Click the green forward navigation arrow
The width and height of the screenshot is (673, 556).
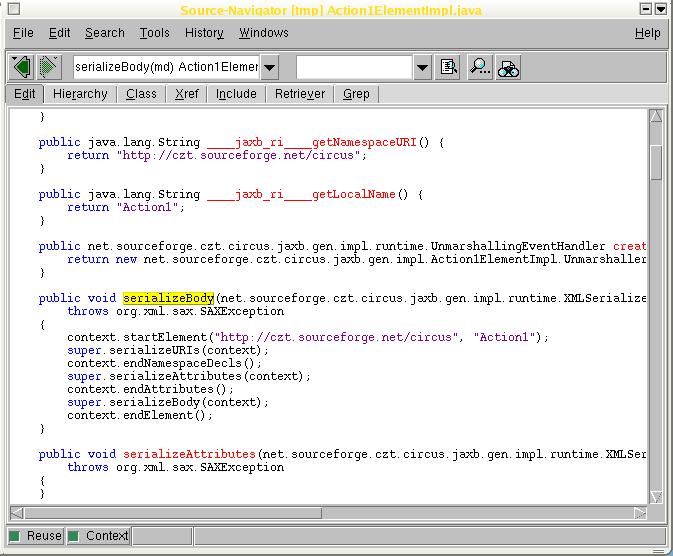(x=48, y=67)
